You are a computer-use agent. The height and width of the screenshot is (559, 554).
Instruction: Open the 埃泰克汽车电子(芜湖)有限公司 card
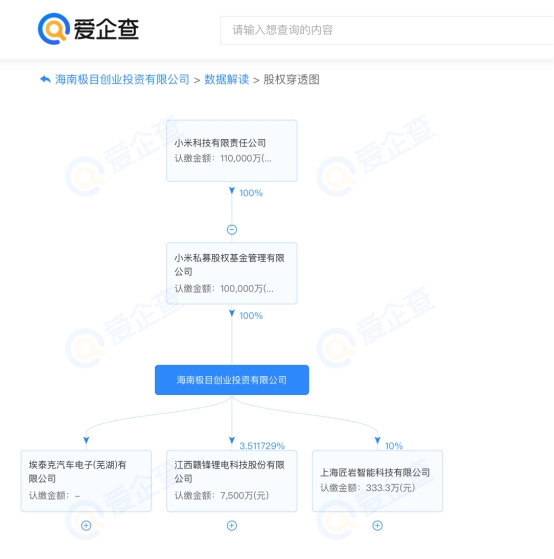click(x=86, y=481)
